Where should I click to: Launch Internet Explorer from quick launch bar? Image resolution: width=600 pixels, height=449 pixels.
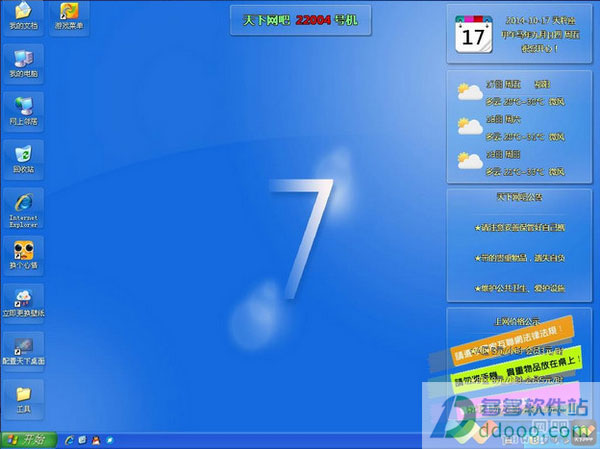coord(70,440)
